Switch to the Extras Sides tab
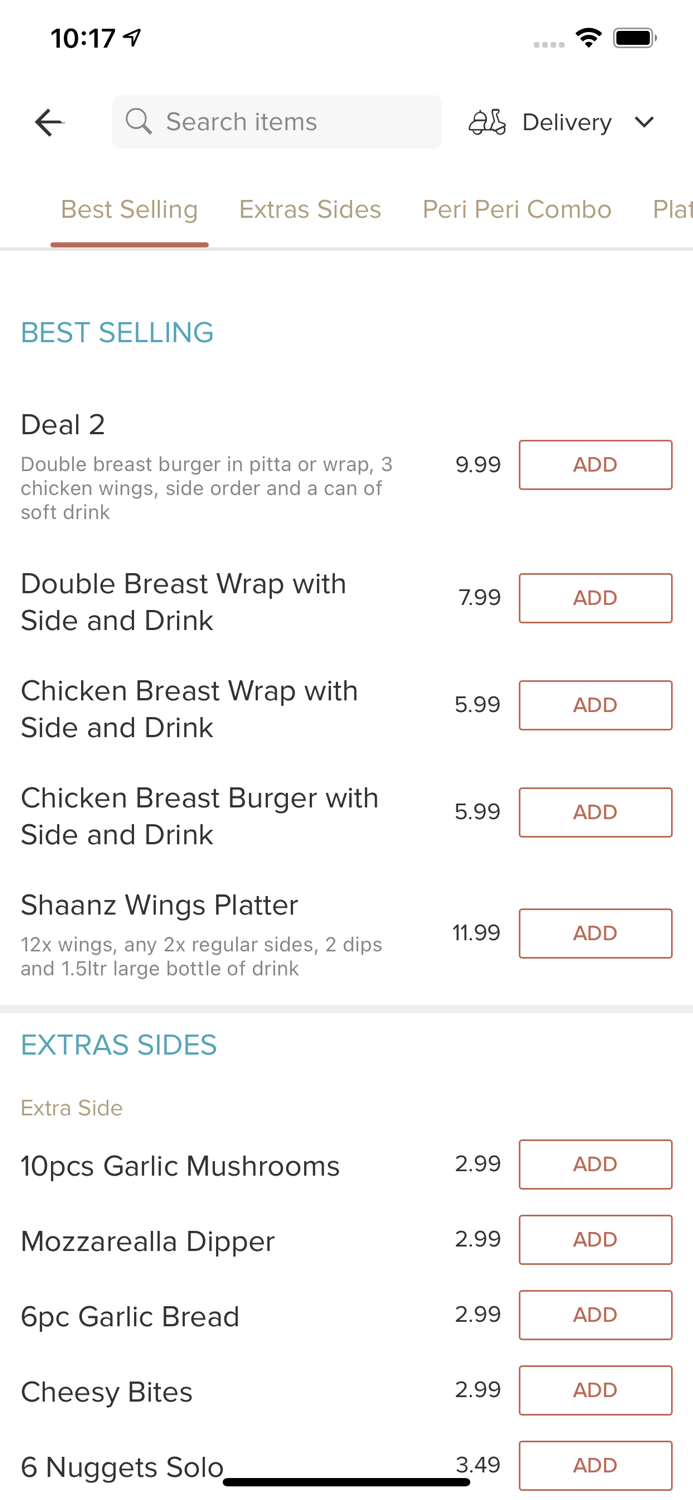This screenshot has width=693, height=1500. (310, 209)
